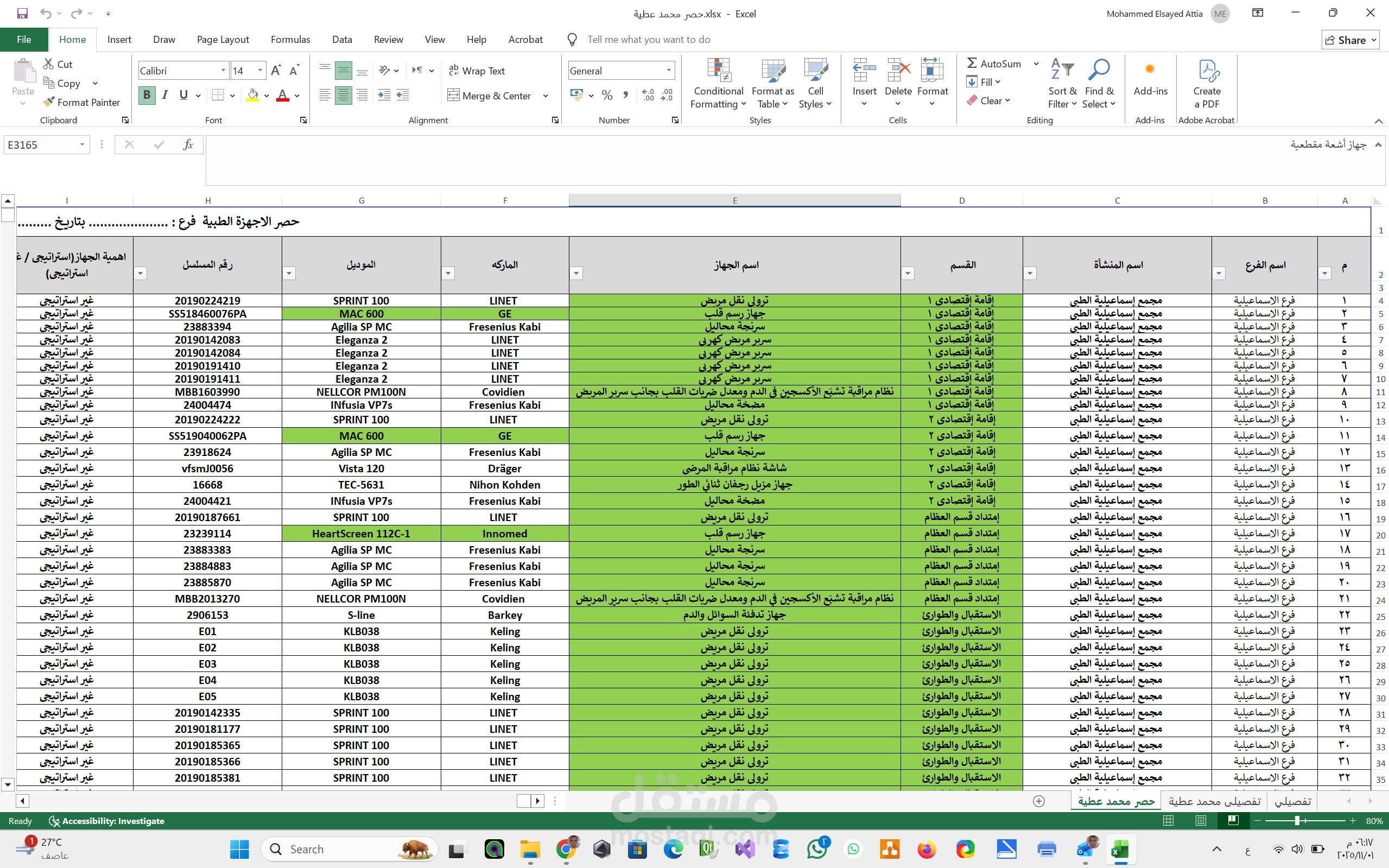Toggle Underline formatting
This screenshot has width=1389, height=868.
[183, 96]
